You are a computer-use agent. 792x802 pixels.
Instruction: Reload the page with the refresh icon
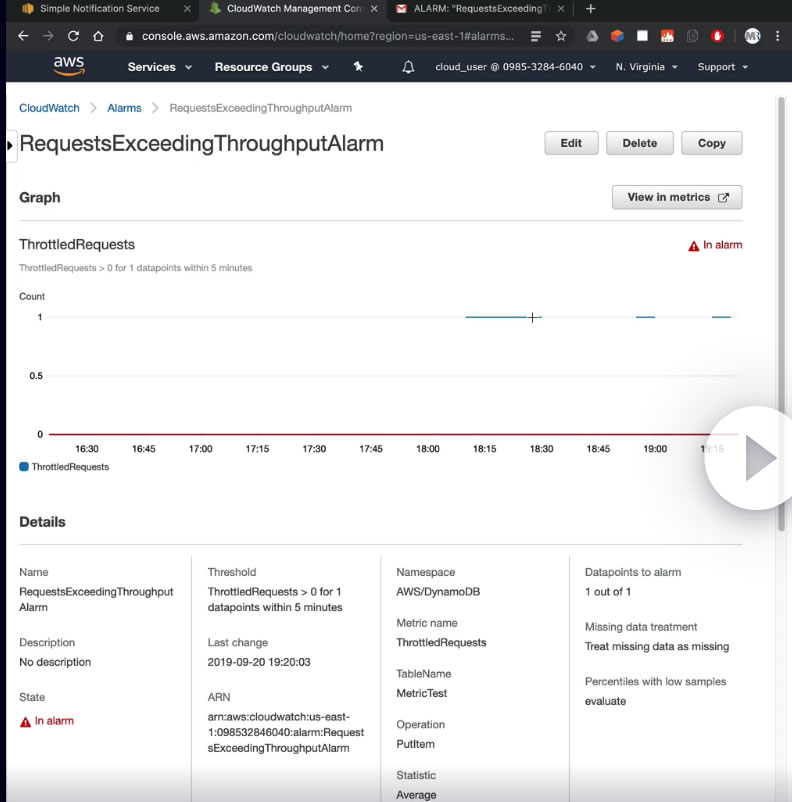[73, 36]
